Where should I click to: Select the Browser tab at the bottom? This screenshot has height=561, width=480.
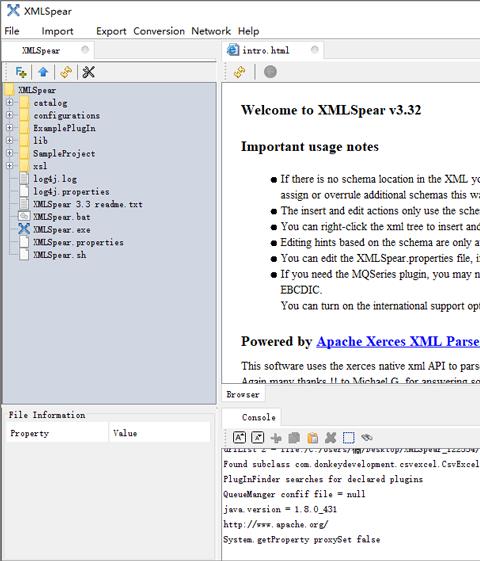[243, 394]
